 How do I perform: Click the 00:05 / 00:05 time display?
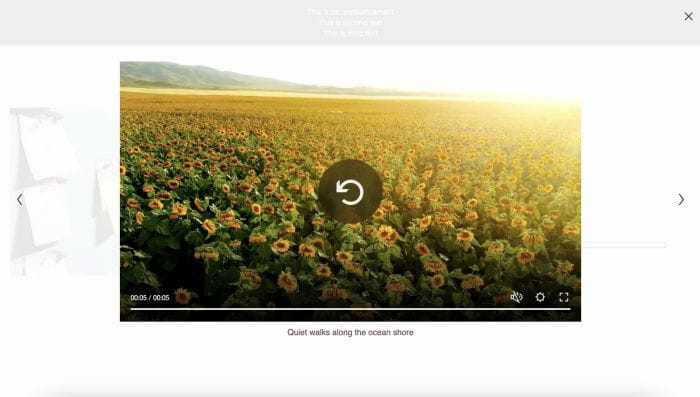coord(150,297)
